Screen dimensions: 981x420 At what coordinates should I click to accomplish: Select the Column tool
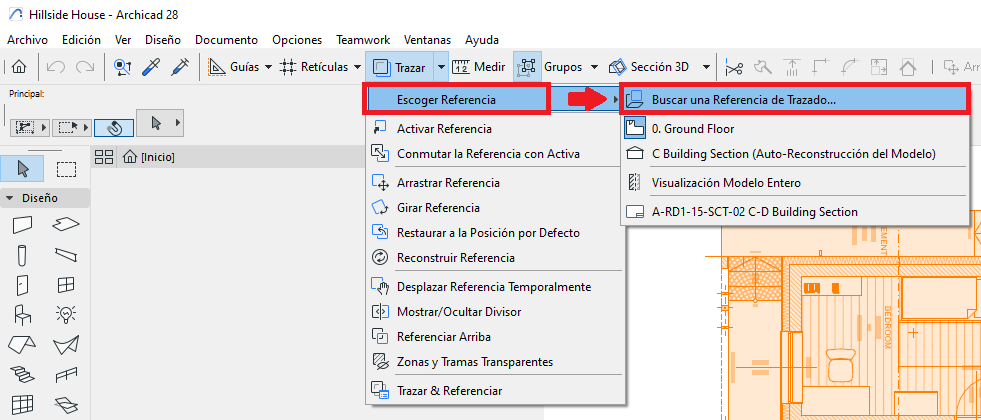click(23, 255)
